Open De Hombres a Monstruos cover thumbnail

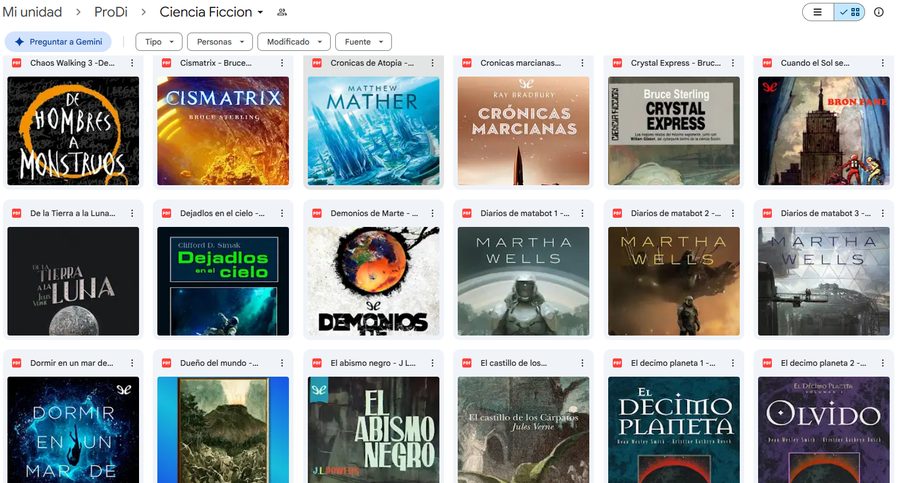73,131
